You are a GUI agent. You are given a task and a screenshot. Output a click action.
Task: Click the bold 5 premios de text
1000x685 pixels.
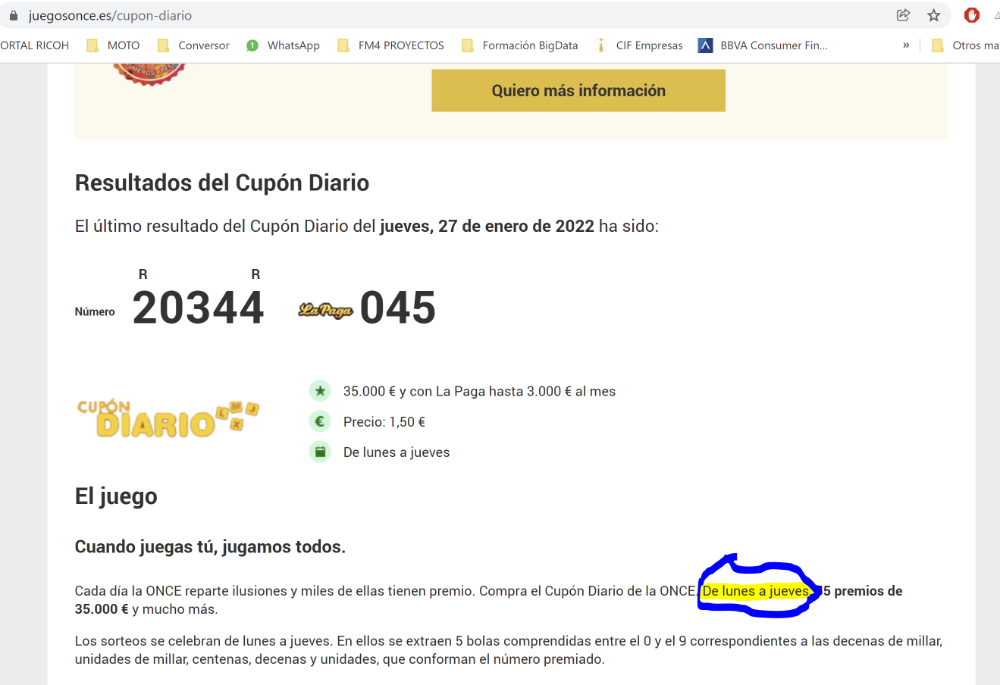[862, 591]
